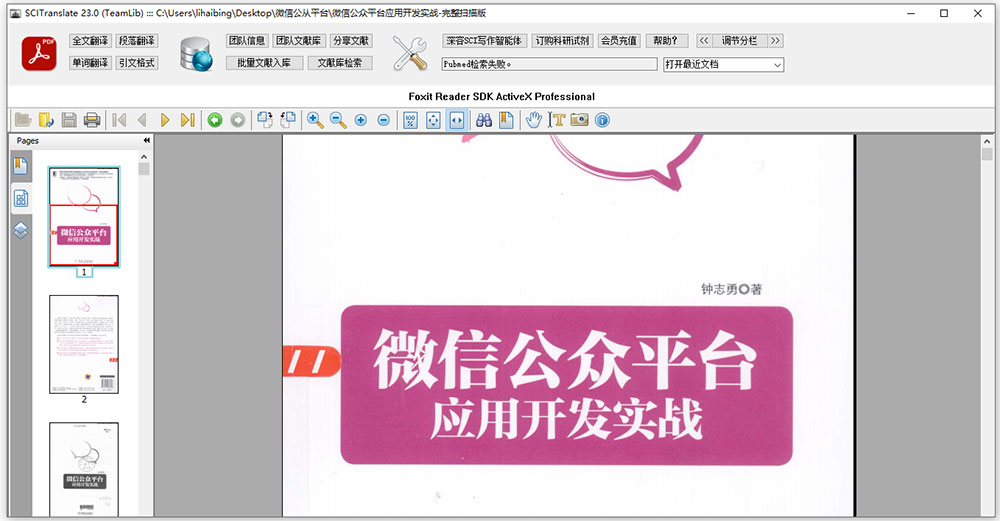The height and width of the screenshot is (521, 1000).
Task: Click 订购科研试剂 button
Action: 562,41
